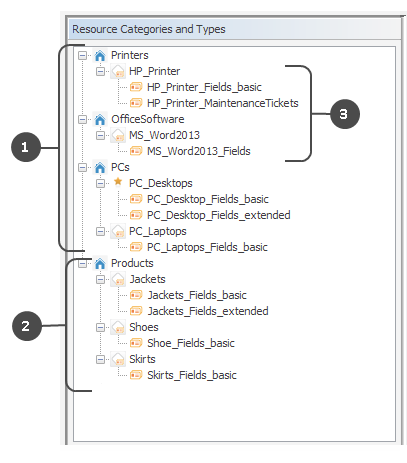
Task: Click the type icon beside PC_Laptops
Action: [118, 231]
